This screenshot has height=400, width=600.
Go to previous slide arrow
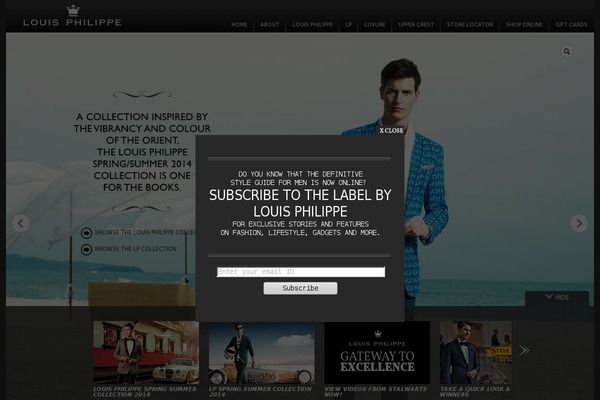pos(21,223)
